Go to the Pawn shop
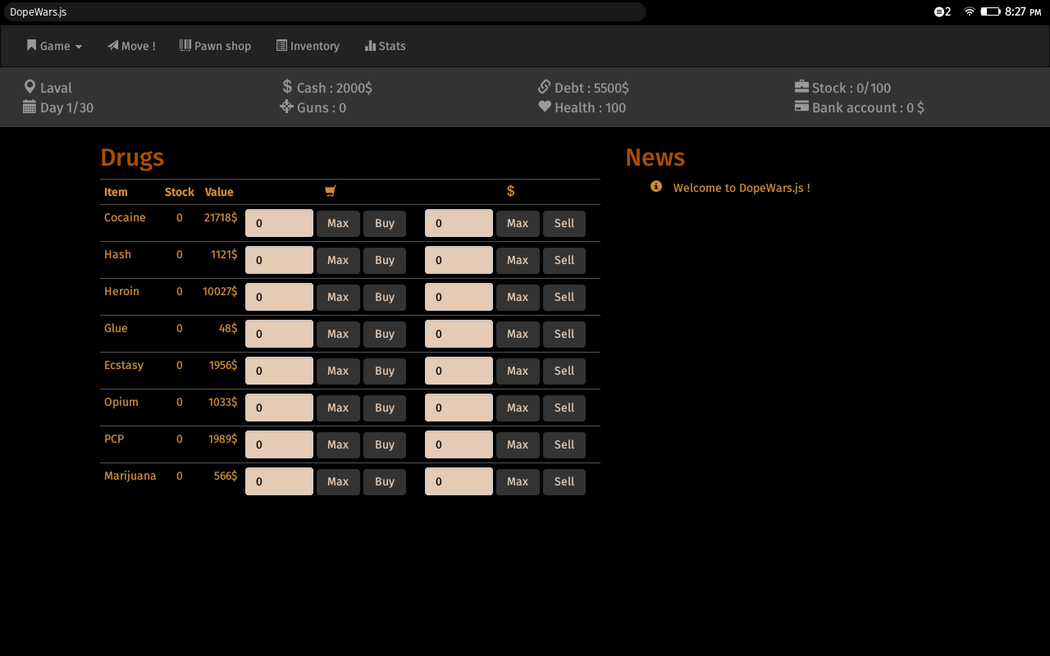 pyautogui.click(x=215, y=46)
